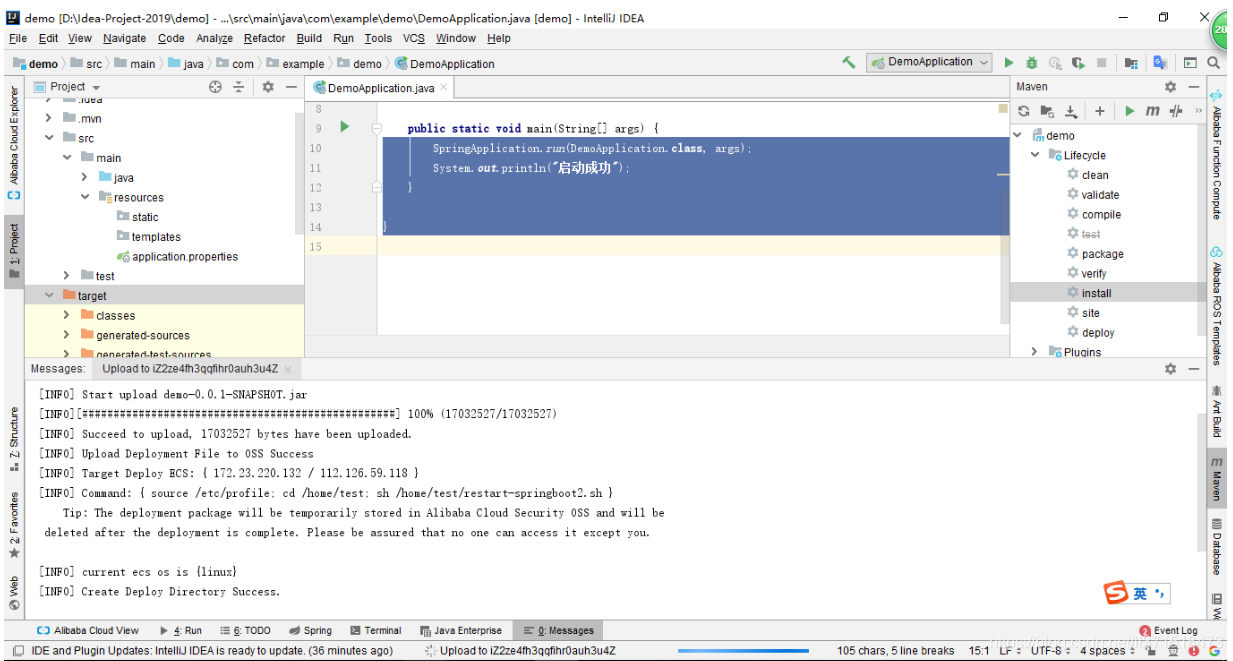Select application.properties in the project tree

[185, 256]
